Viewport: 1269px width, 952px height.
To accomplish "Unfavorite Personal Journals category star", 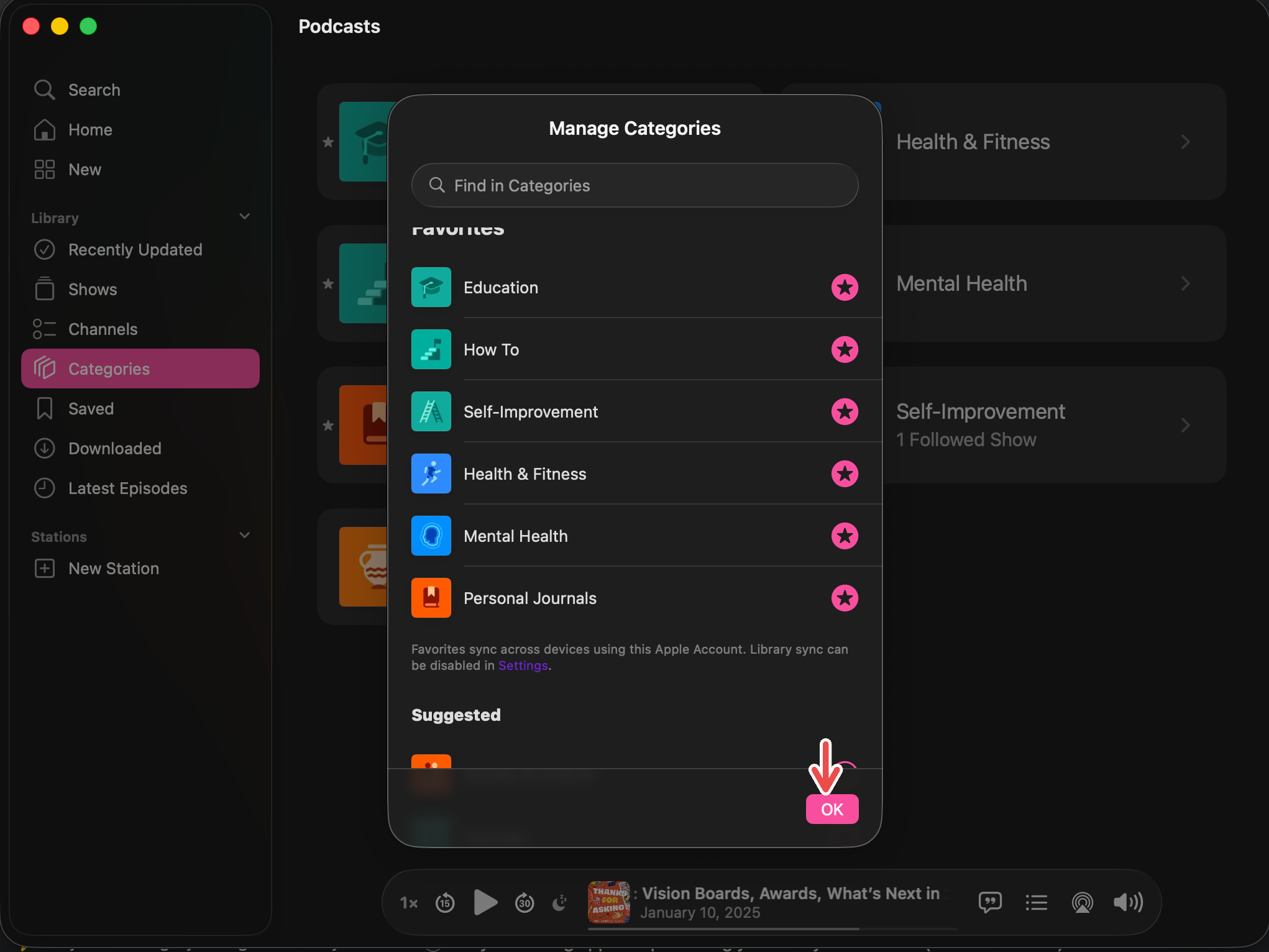I will coord(845,598).
